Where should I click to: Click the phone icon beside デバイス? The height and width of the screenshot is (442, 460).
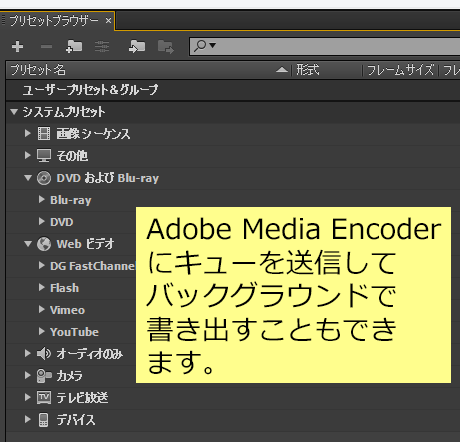43,420
